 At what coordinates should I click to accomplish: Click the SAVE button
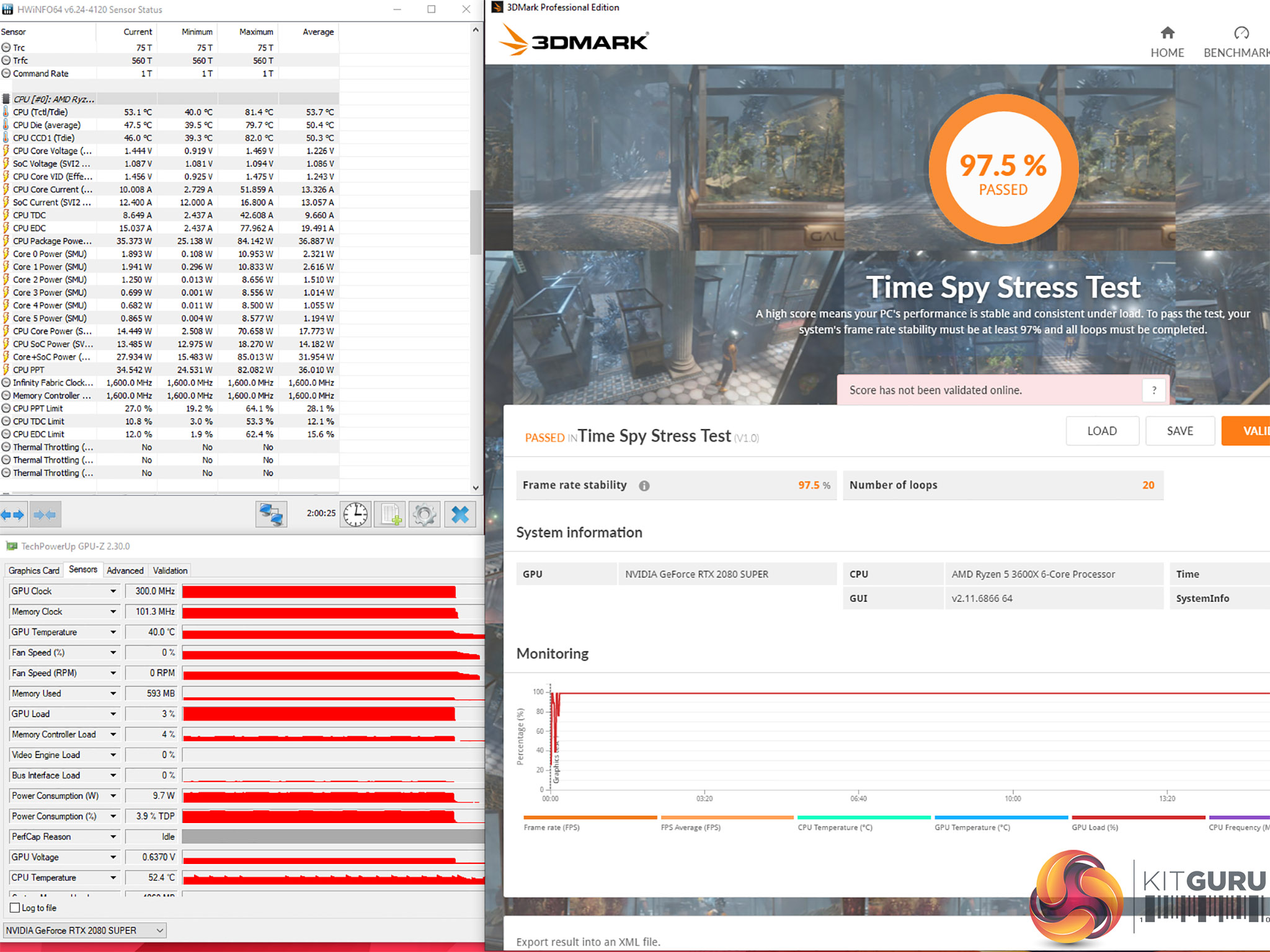click(x=1179, y=431)
